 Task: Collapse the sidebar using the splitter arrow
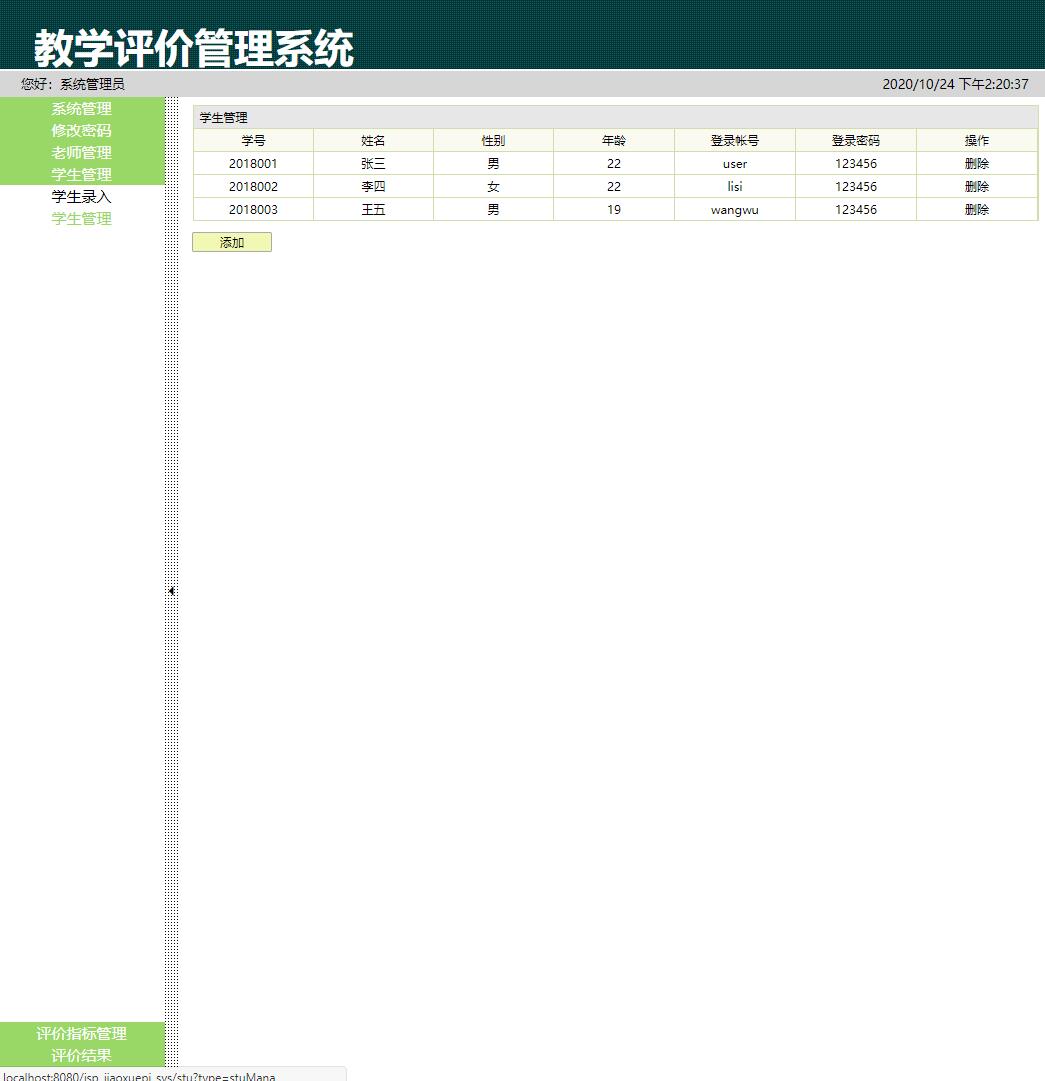coord(171,590)
